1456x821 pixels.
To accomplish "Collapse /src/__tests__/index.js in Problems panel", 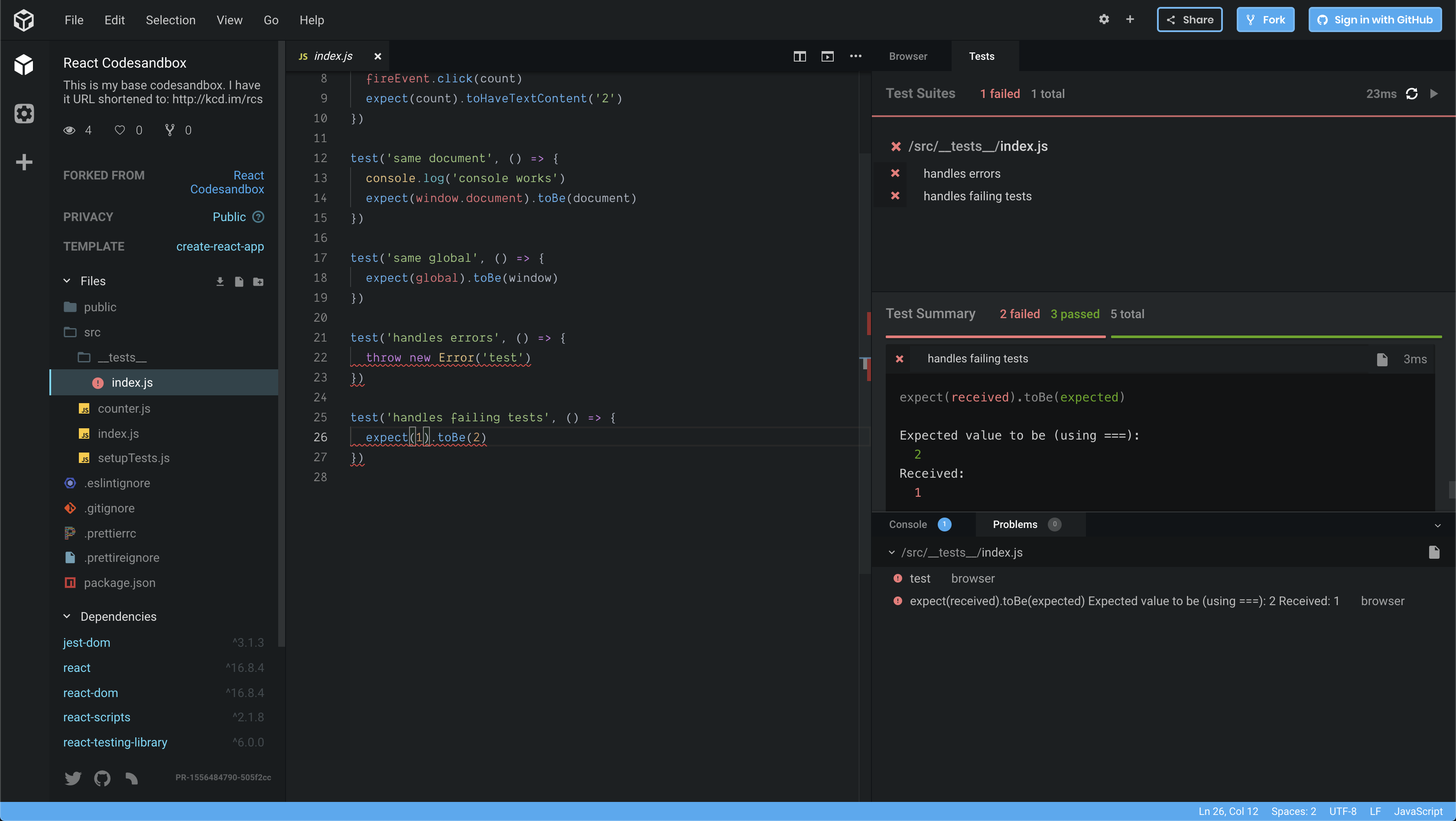I will click(x=892, y=552).
